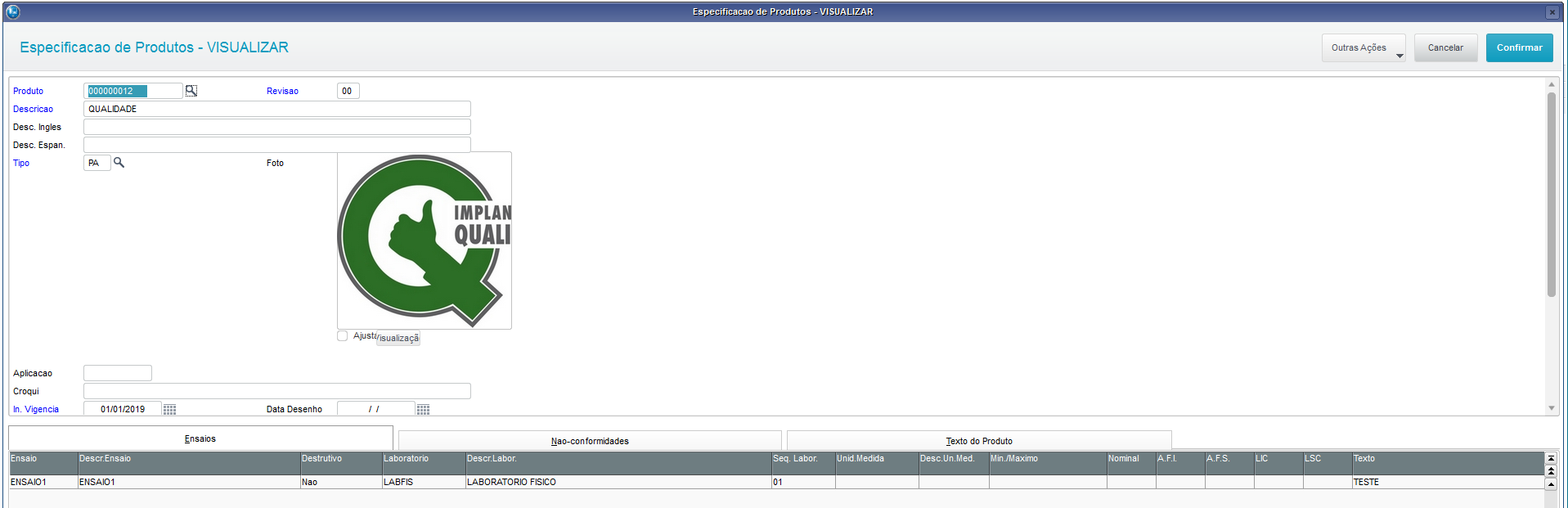Image resolution: width=1568 pixels, height=508 pixels.
Task: Click the Seq. Labor. column header
Action: (x=803, y=463)
